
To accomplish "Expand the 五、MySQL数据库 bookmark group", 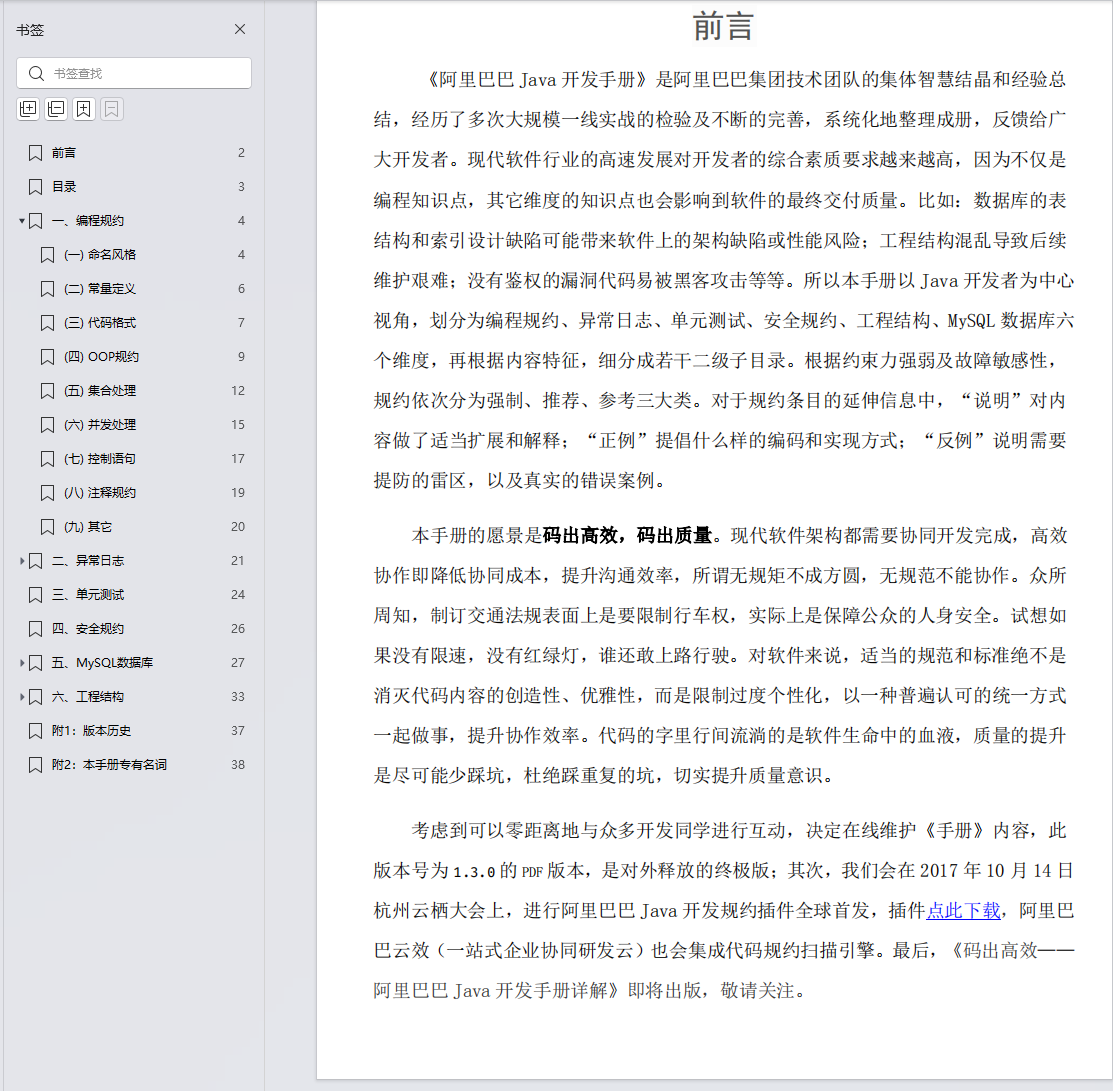I will click(22, 662).
